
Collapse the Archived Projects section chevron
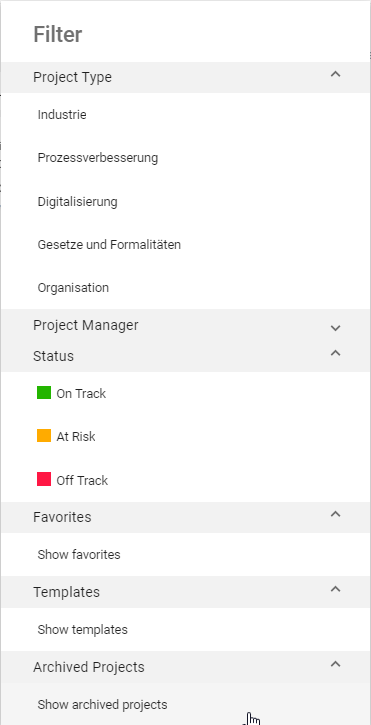[x=335, y=664]
